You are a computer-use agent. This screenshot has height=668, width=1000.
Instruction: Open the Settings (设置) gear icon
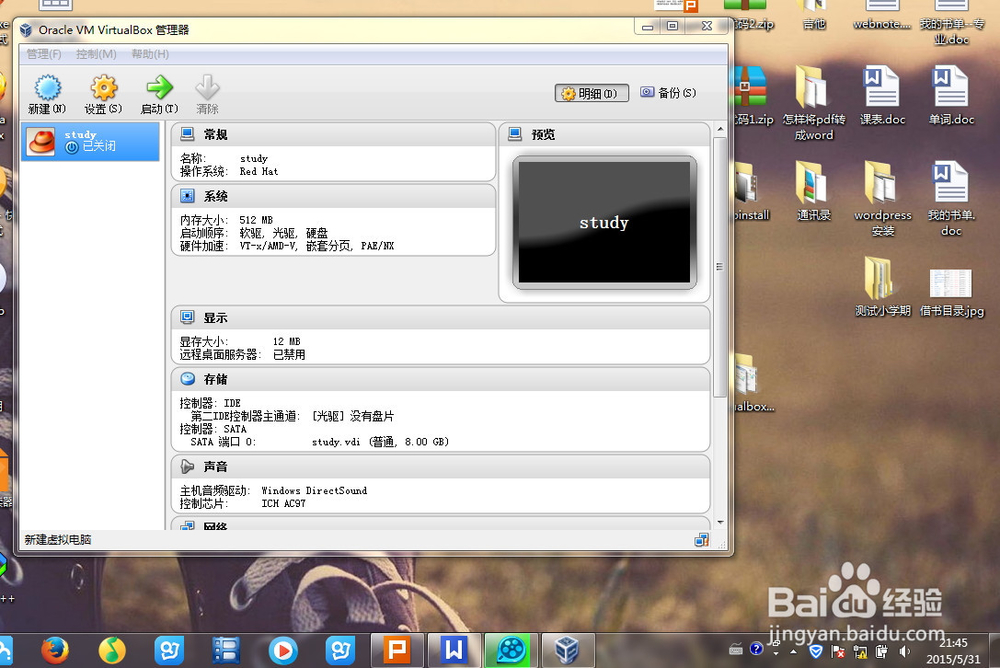tap(103, 88)
